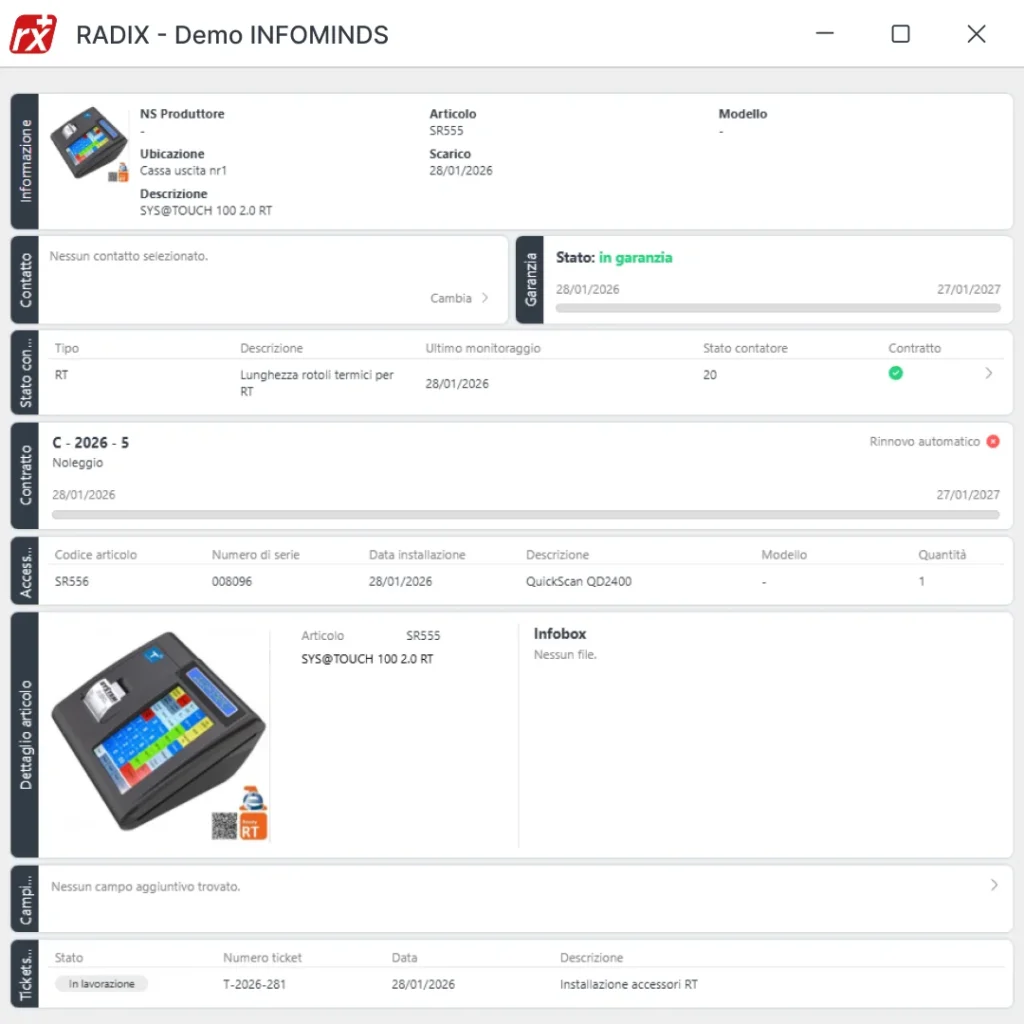Select the Garanzia side tab

[x=530, y=280]
